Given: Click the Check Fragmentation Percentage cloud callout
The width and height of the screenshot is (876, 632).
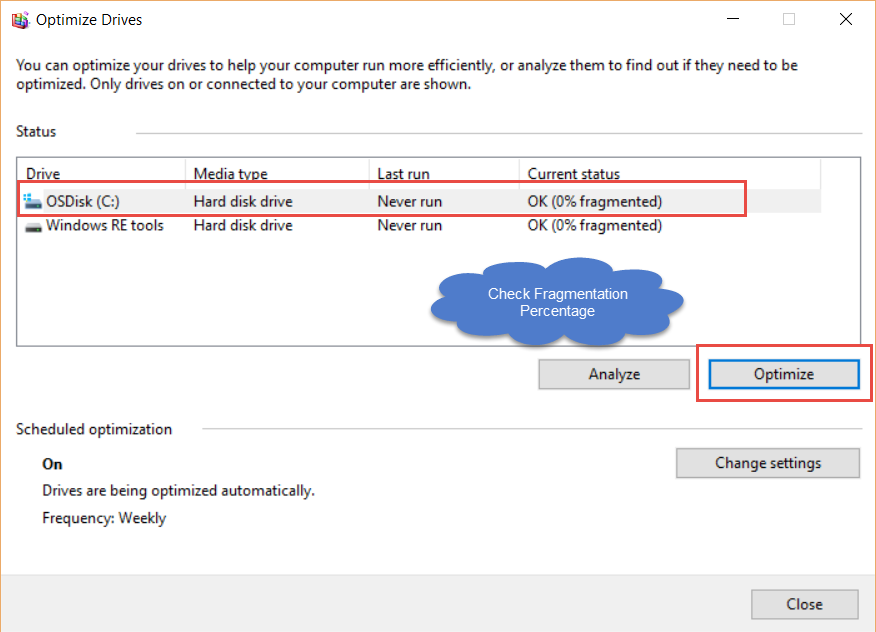Looking at the screenshot, I should coord(558,302).
